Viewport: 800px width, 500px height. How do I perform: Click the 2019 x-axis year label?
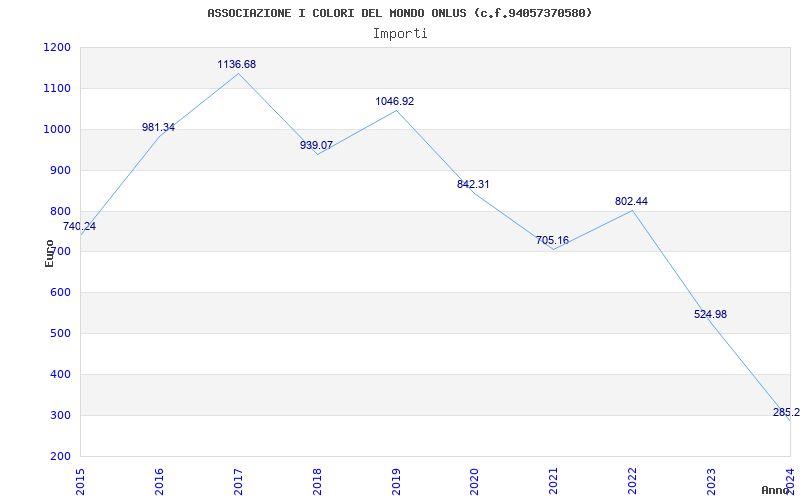coord(396,481)
